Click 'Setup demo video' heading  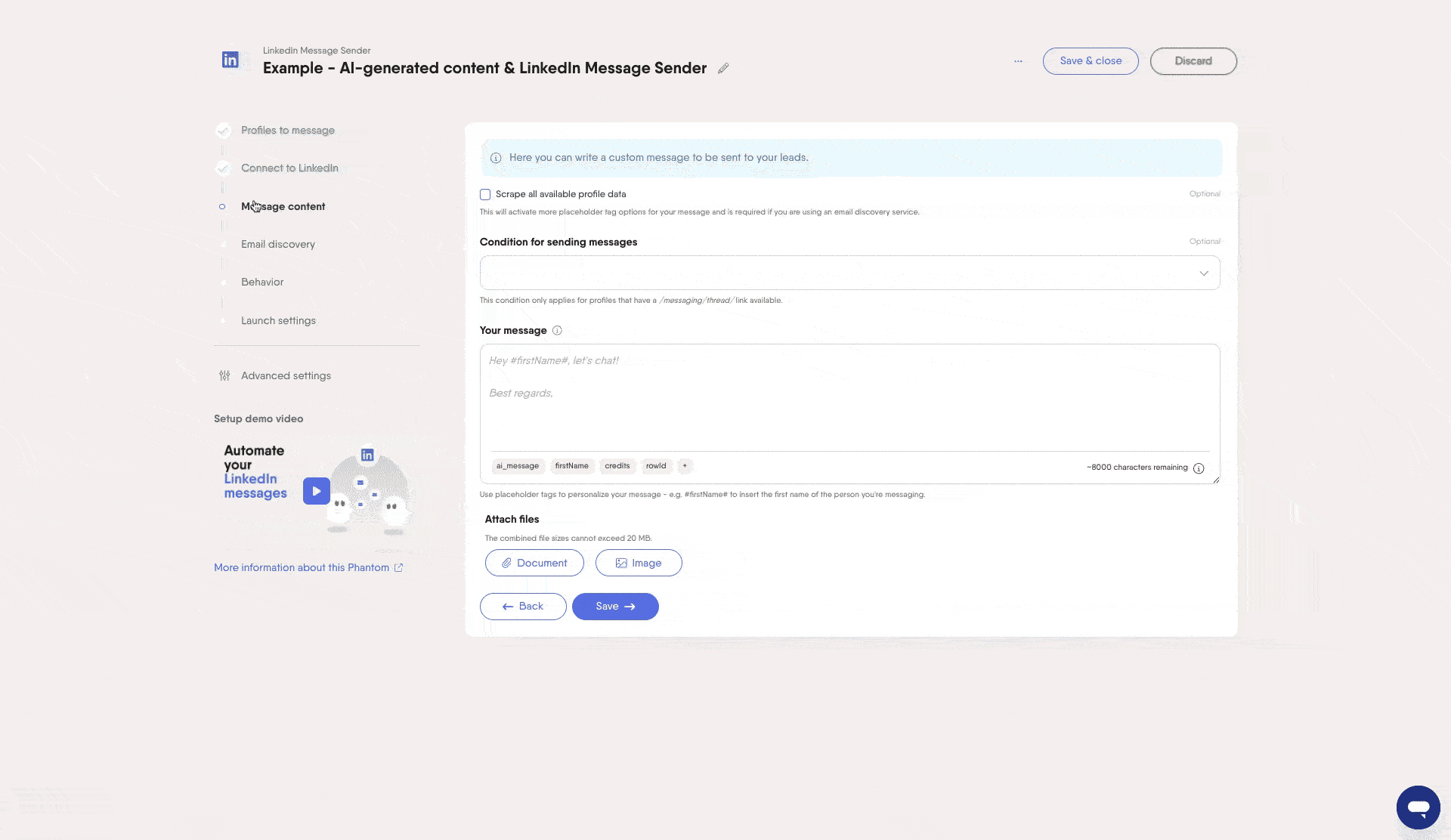(x=258, y=418)
